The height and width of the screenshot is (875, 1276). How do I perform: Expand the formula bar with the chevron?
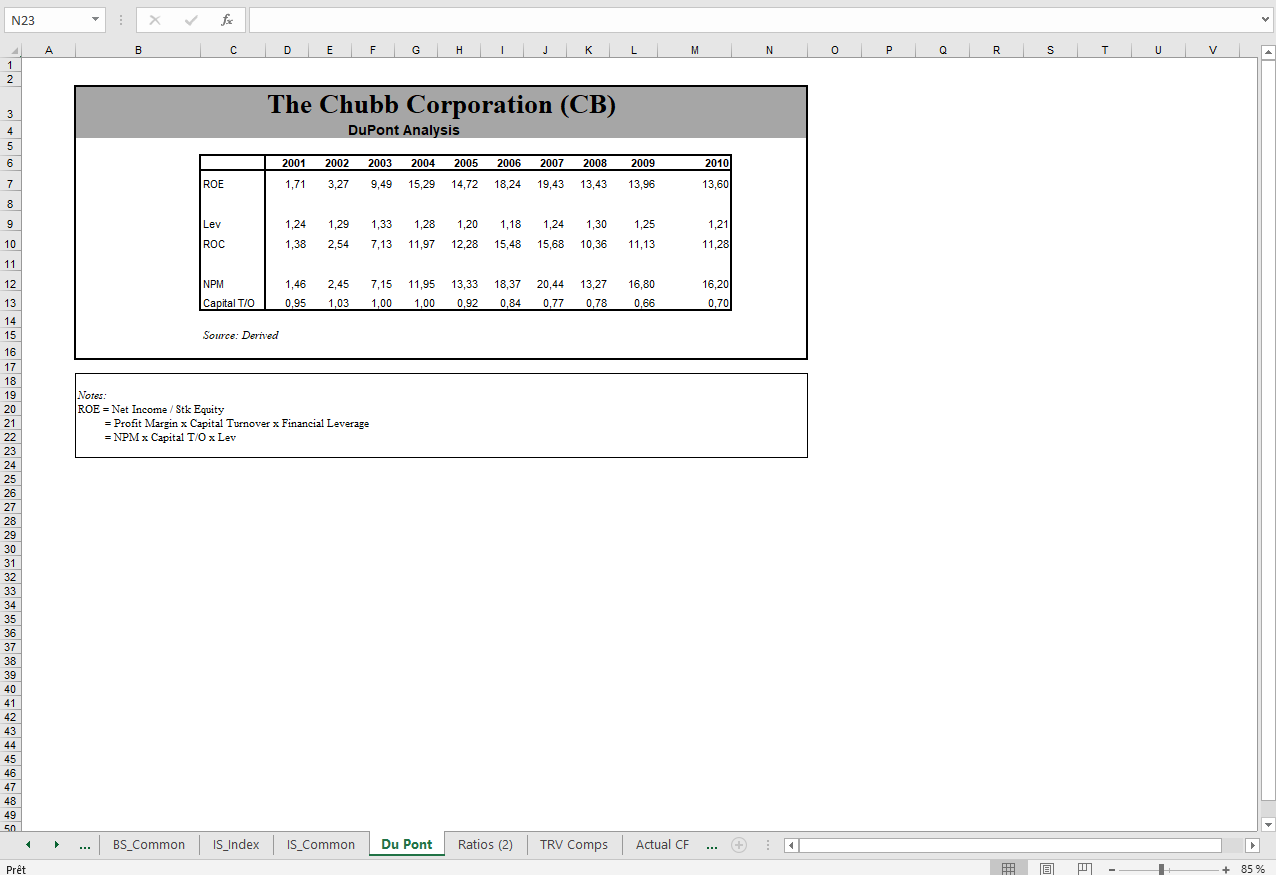1267,20
